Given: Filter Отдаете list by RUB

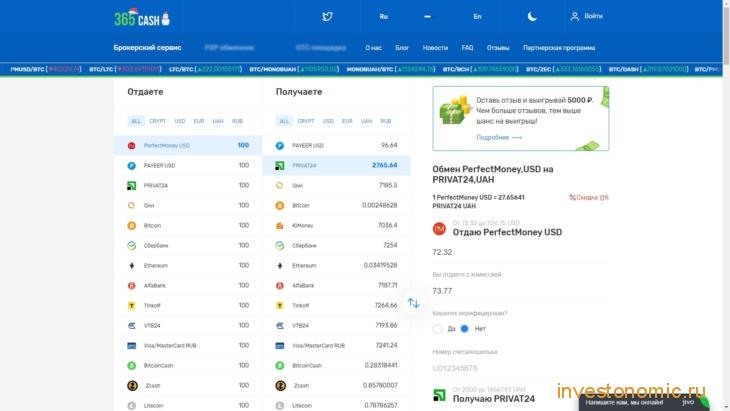Looking at the screenshot, I should (237, 121).
